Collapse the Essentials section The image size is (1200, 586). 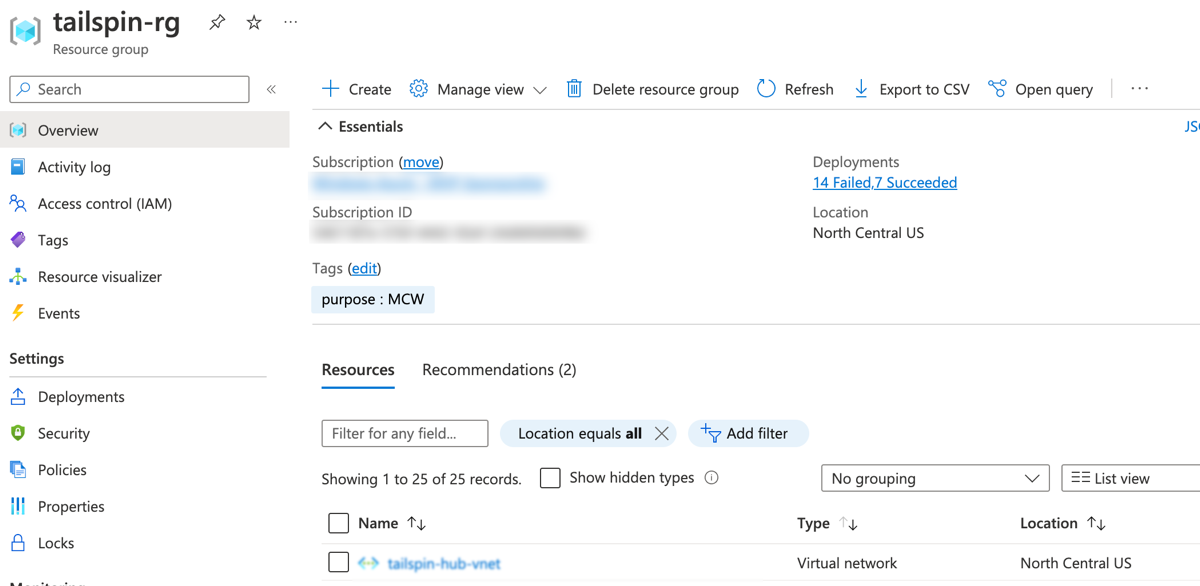coord(325,126)
